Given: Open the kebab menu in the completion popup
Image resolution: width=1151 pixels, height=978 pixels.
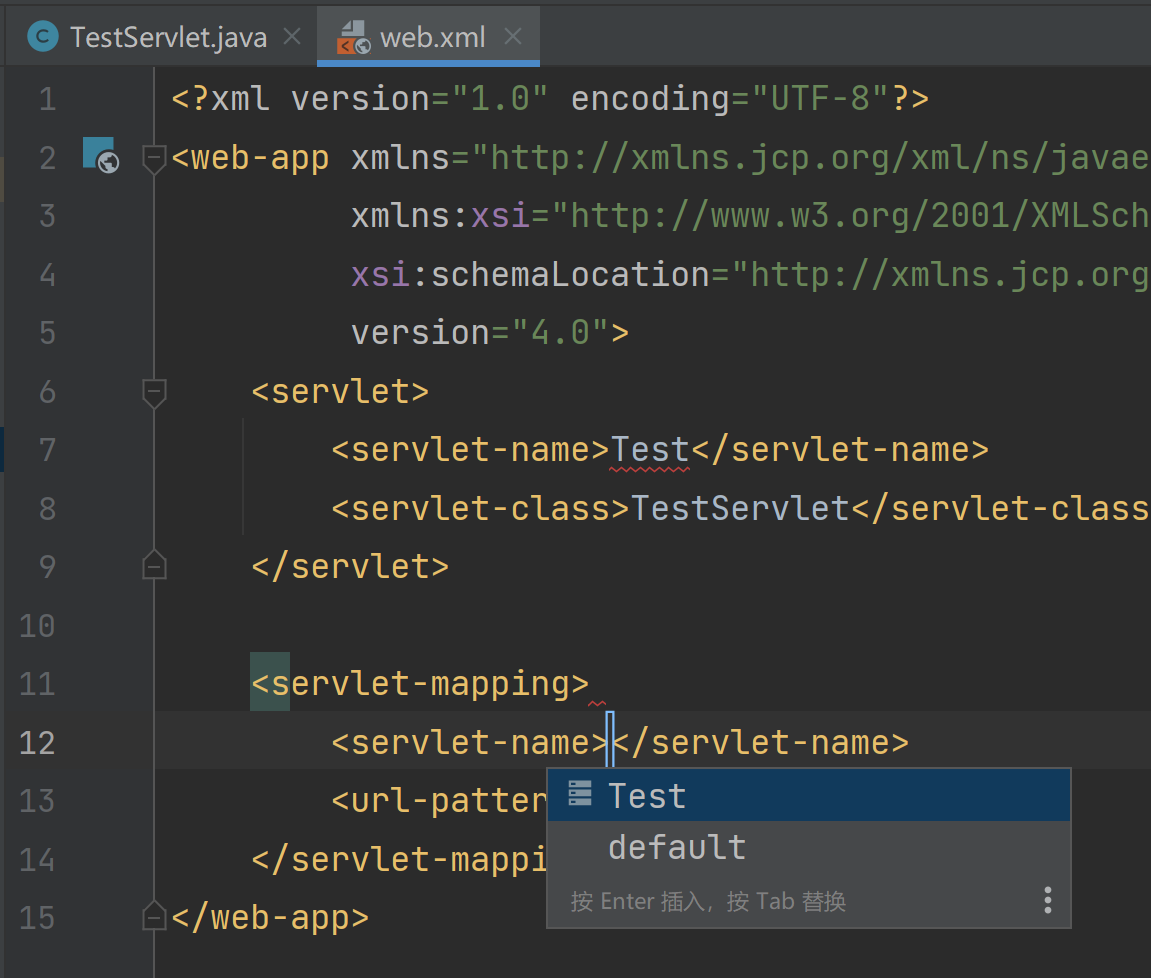Looking at the screenshot, I should [1047, 900].
